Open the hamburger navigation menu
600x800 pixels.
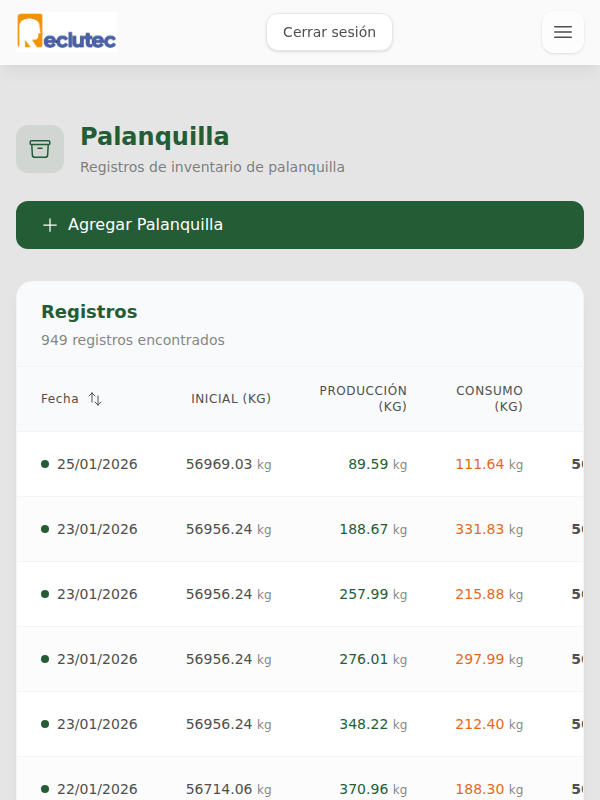562,32
